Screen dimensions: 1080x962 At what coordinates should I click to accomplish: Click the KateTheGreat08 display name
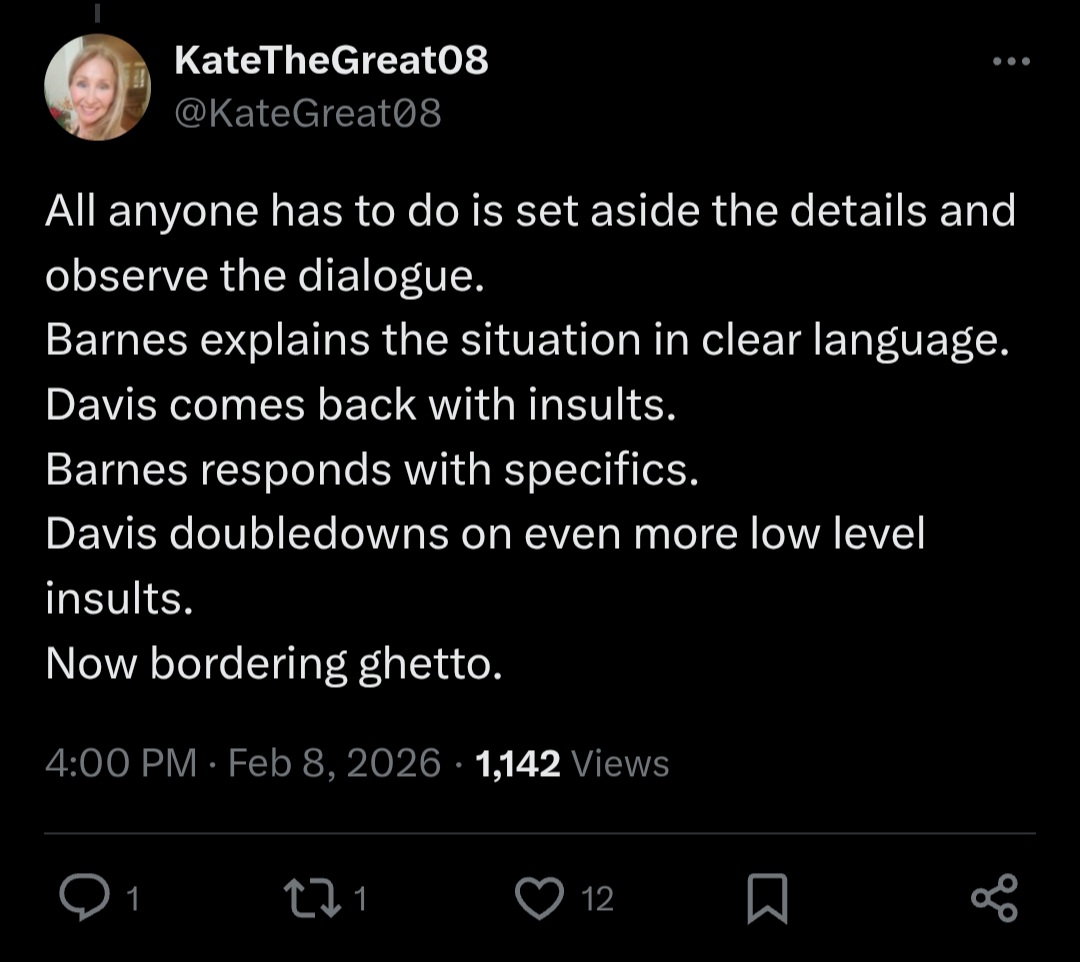tap(331, 61)
